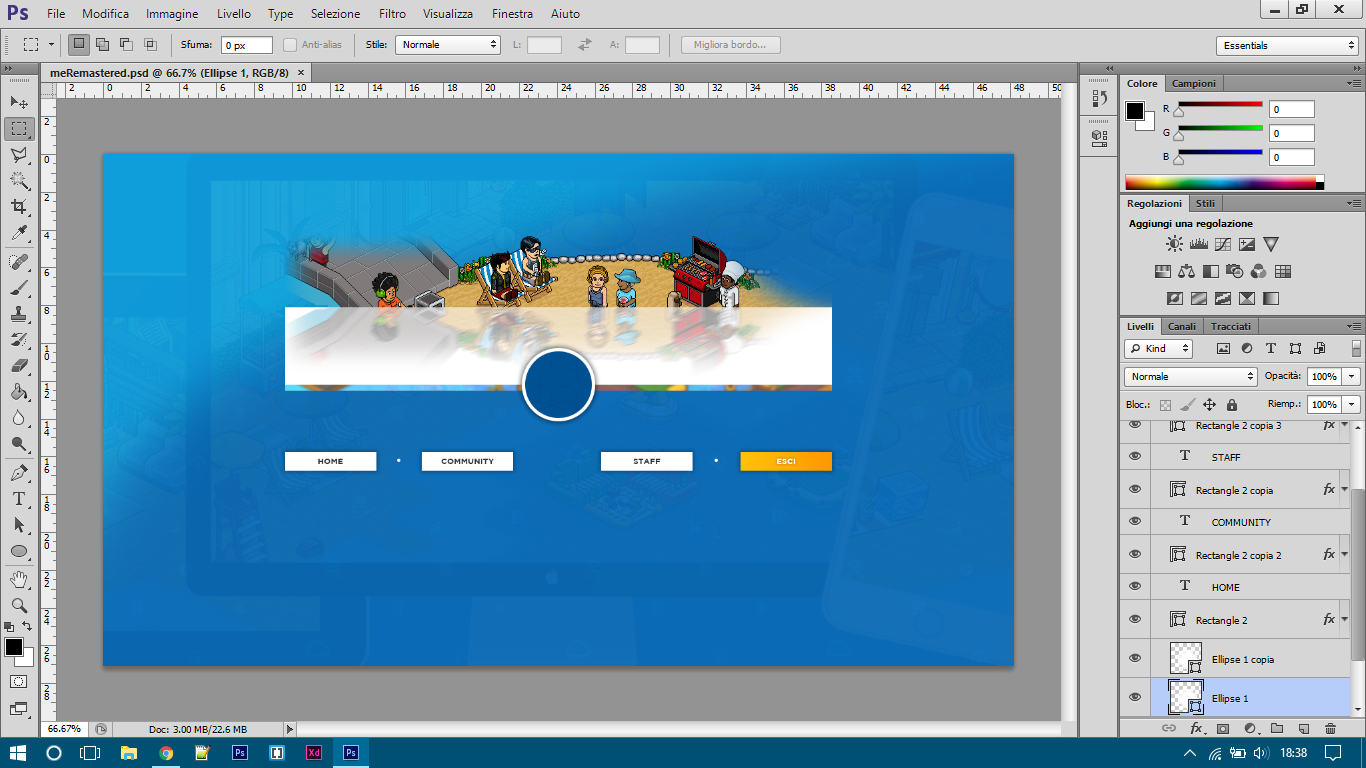Select the Zoom tool
The width and height of the screenshot is (1366, 768).
[19, 605]
